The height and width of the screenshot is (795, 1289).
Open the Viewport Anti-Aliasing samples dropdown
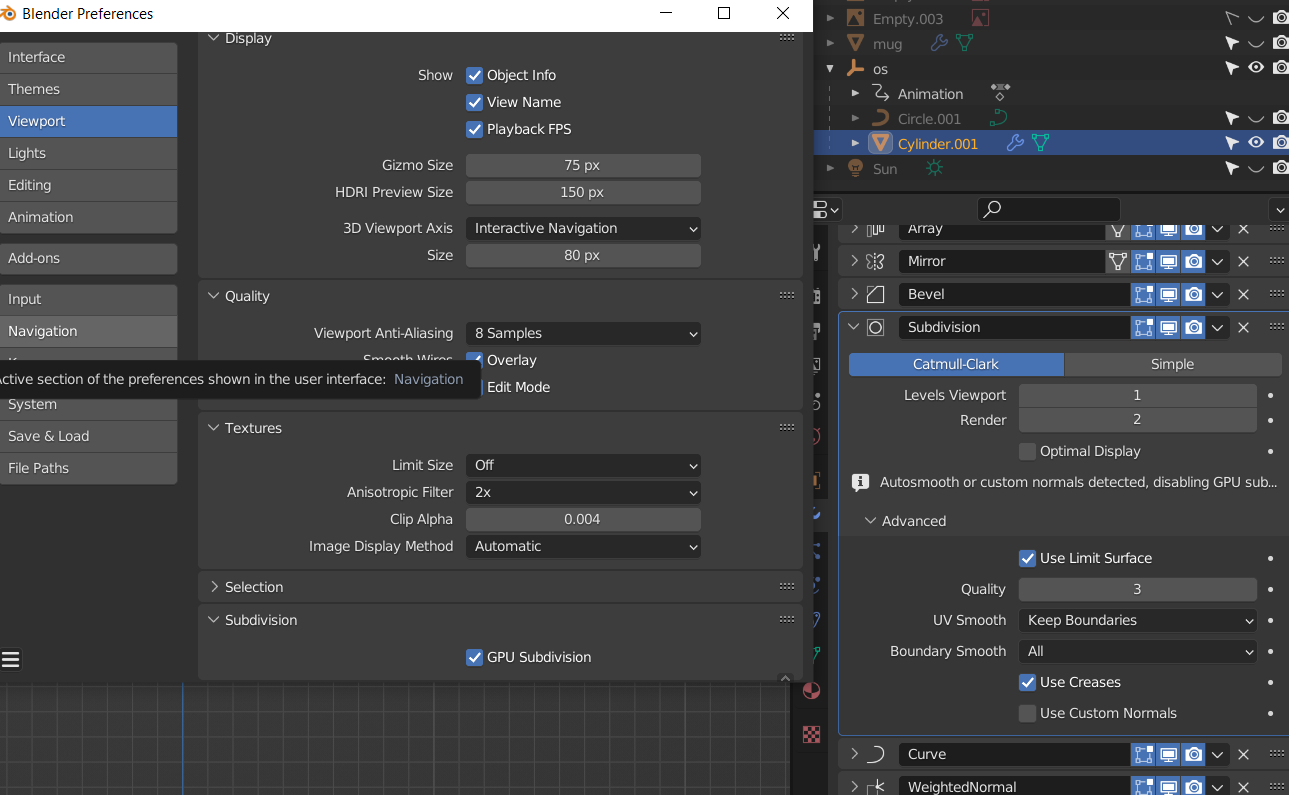click(x=583, y=333)
